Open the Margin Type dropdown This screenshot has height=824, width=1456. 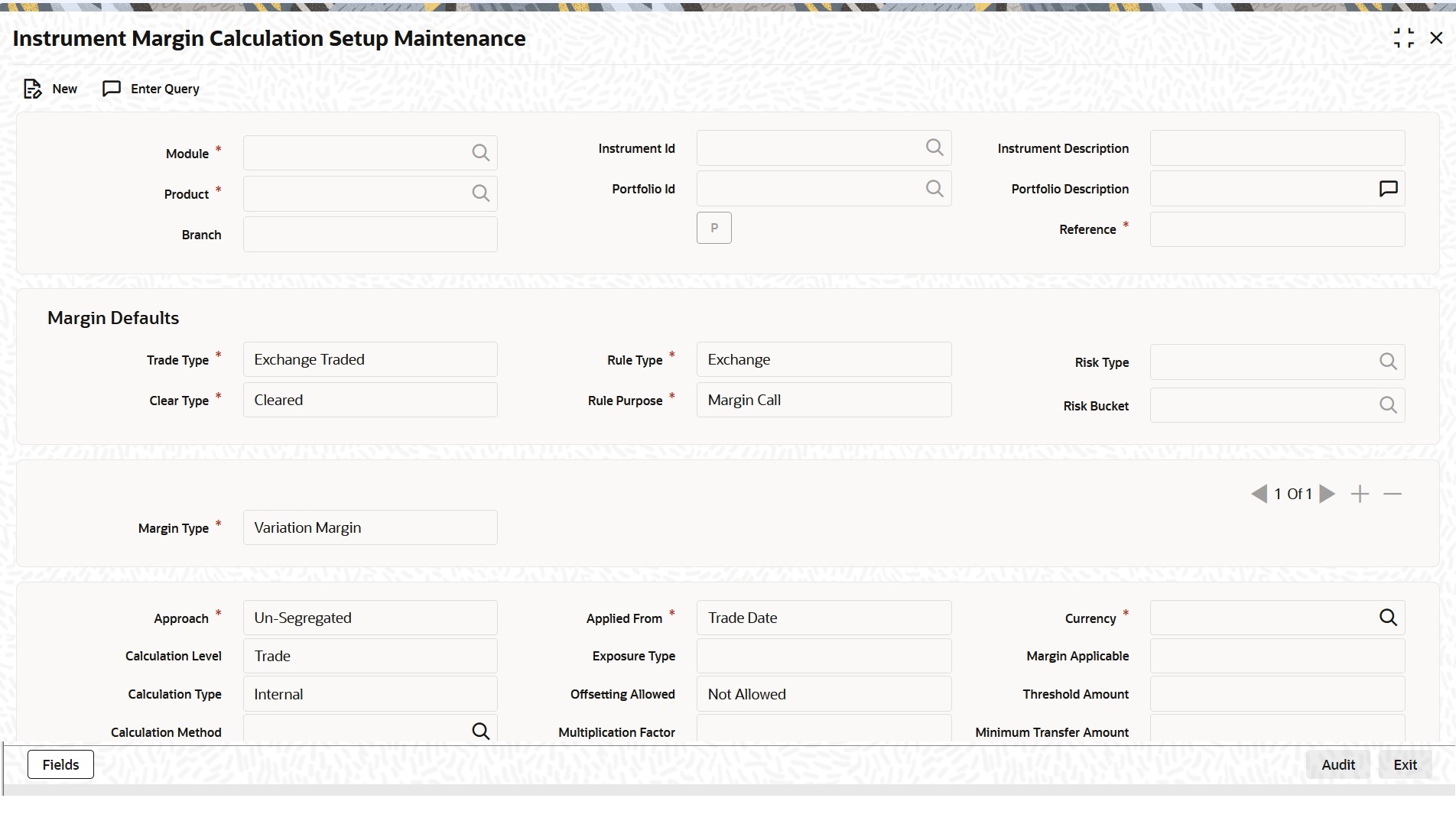[370, 527]
